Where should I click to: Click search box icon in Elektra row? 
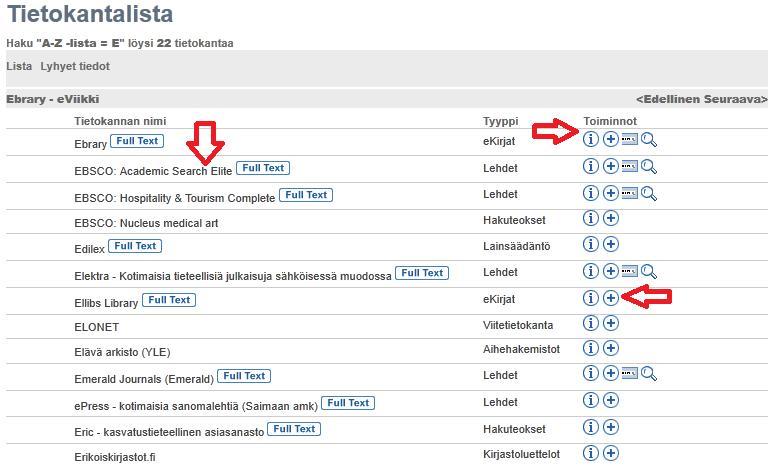point(630,272)
